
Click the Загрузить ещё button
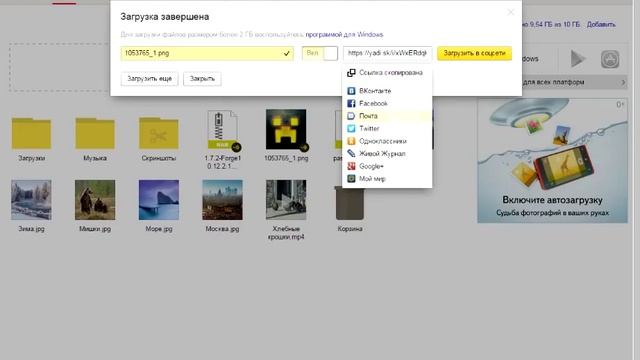click(149, 79)
